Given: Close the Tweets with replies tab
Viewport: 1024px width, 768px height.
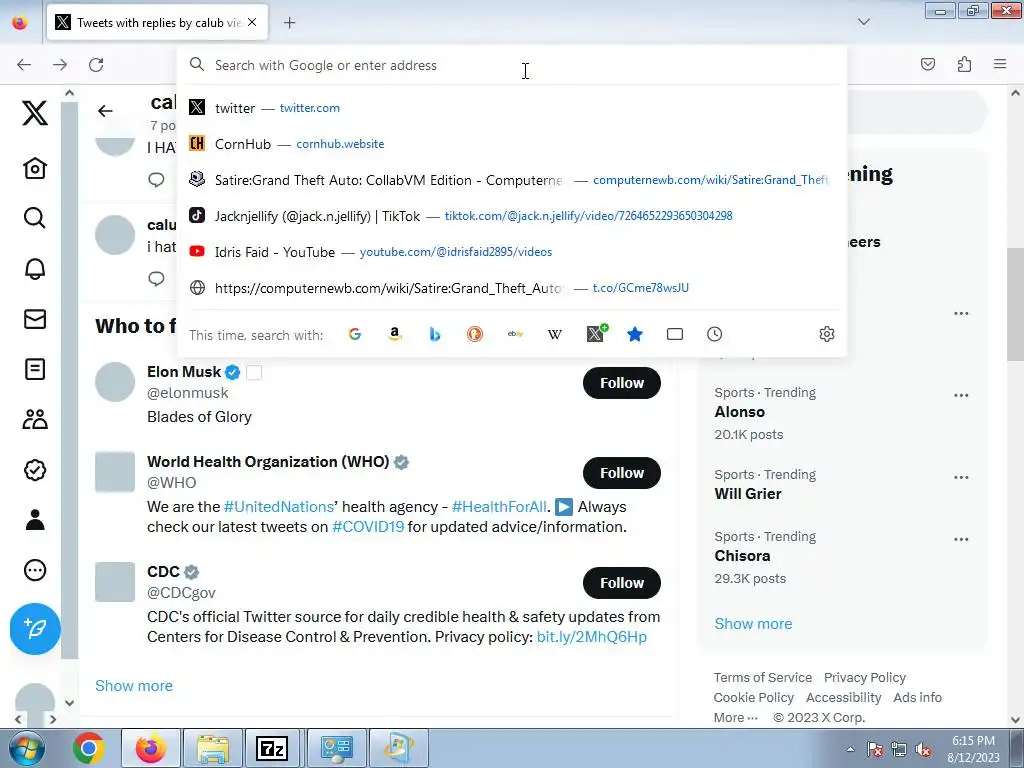Looking at the screenshot, I should [252, 22].
